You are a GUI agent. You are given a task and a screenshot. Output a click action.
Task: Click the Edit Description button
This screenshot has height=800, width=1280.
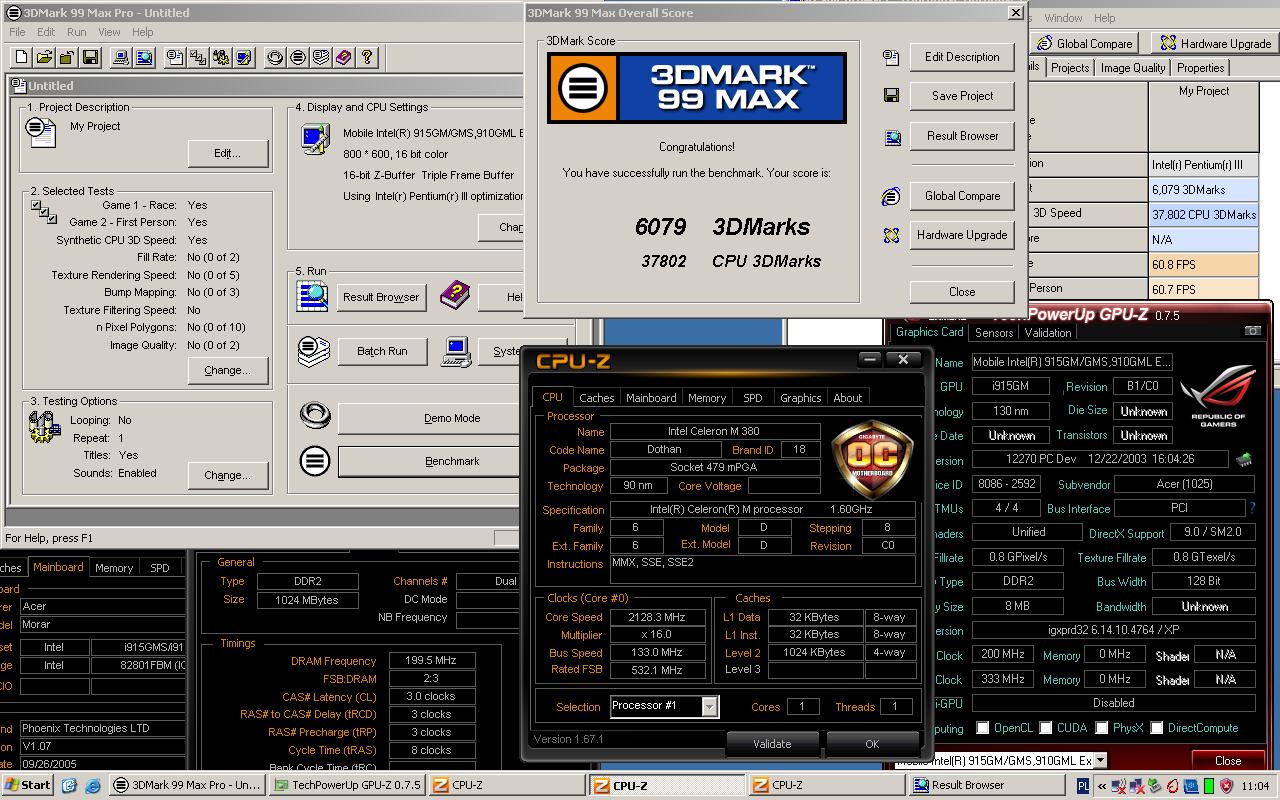click(x=962, y=57)
